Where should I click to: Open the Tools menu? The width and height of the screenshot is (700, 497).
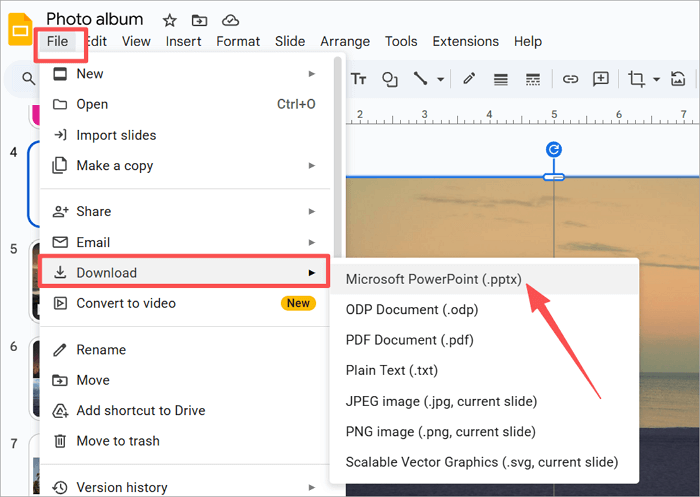coord(401,42)
